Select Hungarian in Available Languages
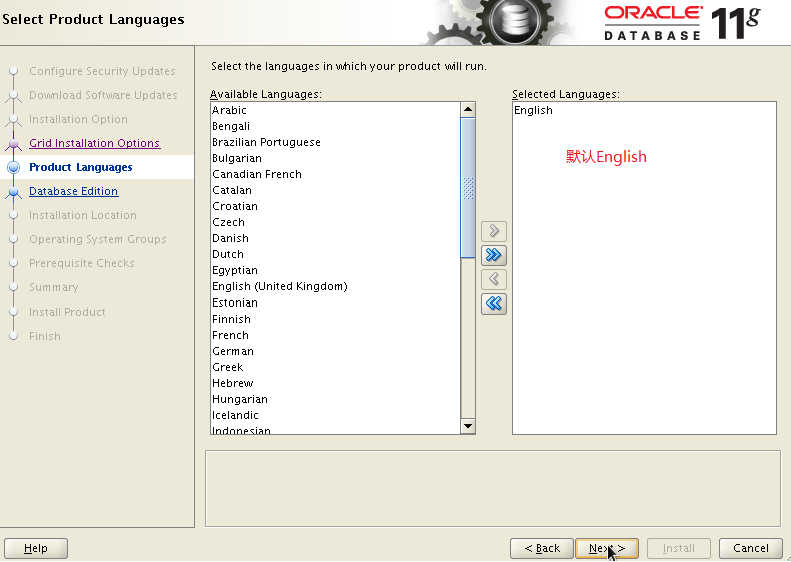Screen dimensions: 791x562 [x=335, y=400]
